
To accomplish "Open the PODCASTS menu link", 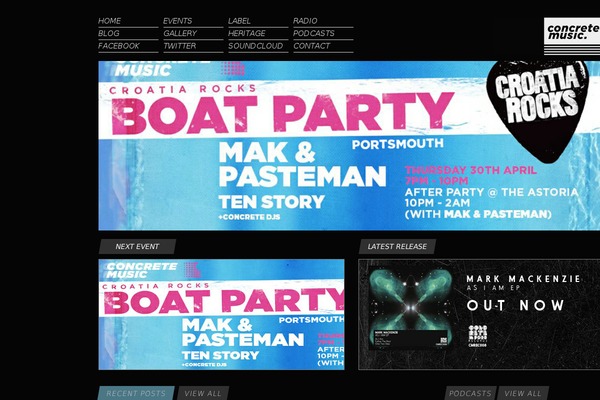I will 314,33.
